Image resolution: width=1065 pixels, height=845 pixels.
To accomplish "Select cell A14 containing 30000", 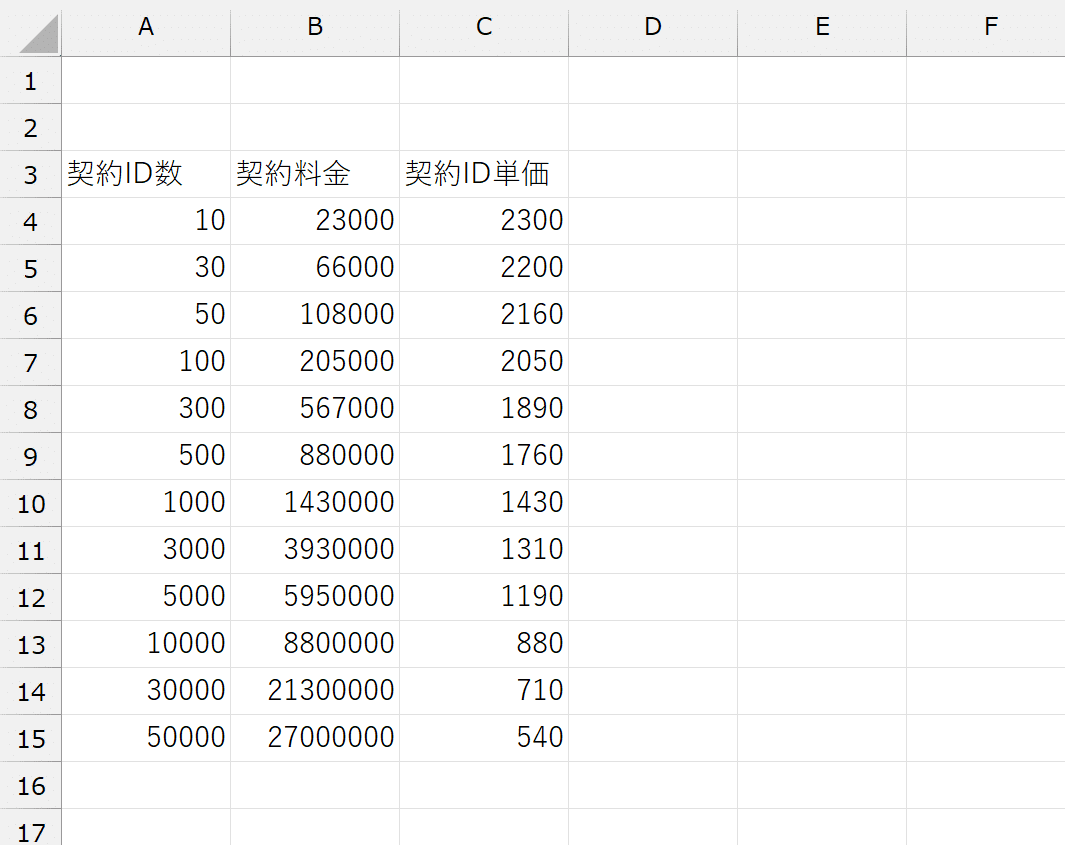I will 146,691.
